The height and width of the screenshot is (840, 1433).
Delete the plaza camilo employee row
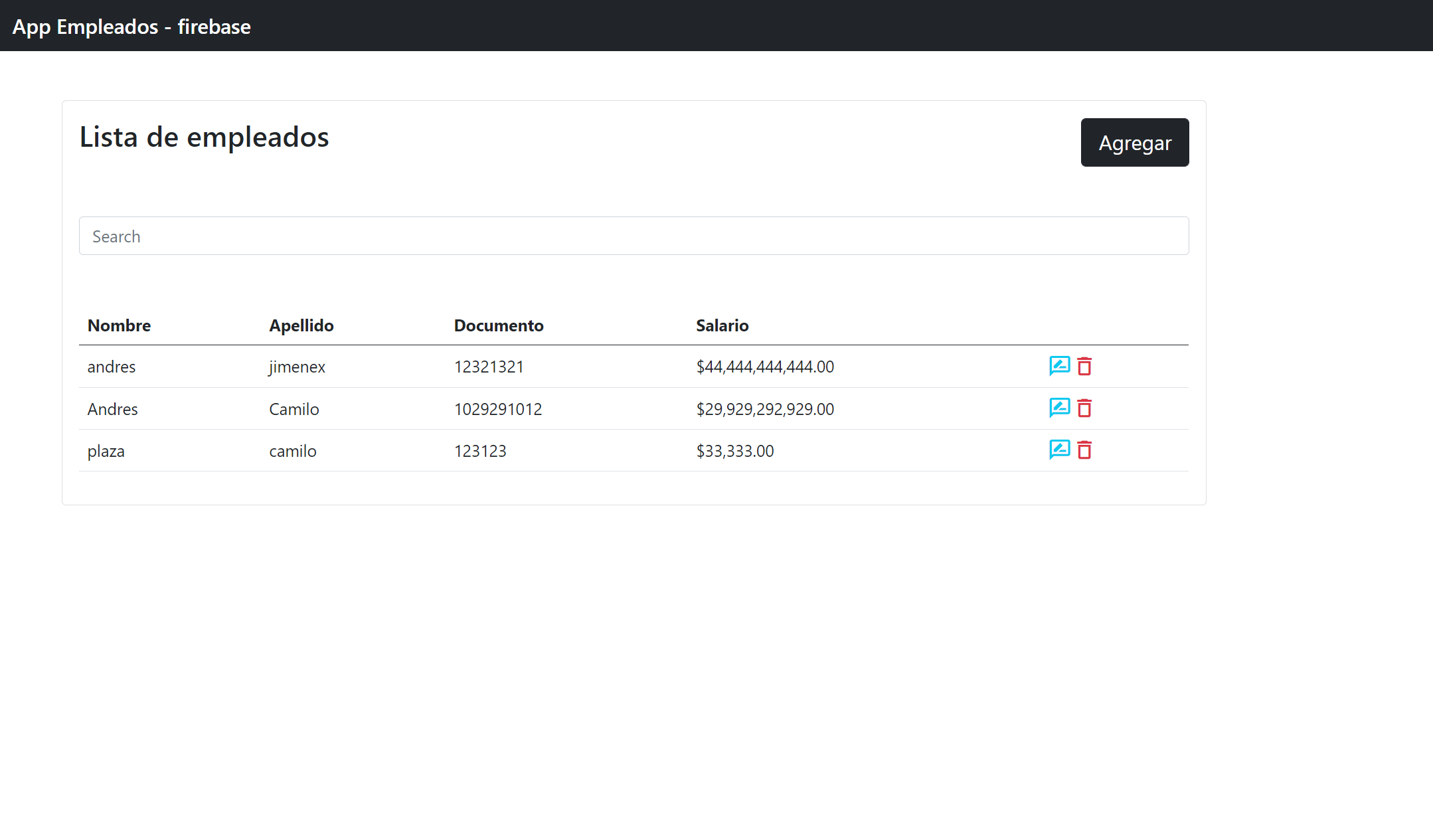[x=1084, y=450]
